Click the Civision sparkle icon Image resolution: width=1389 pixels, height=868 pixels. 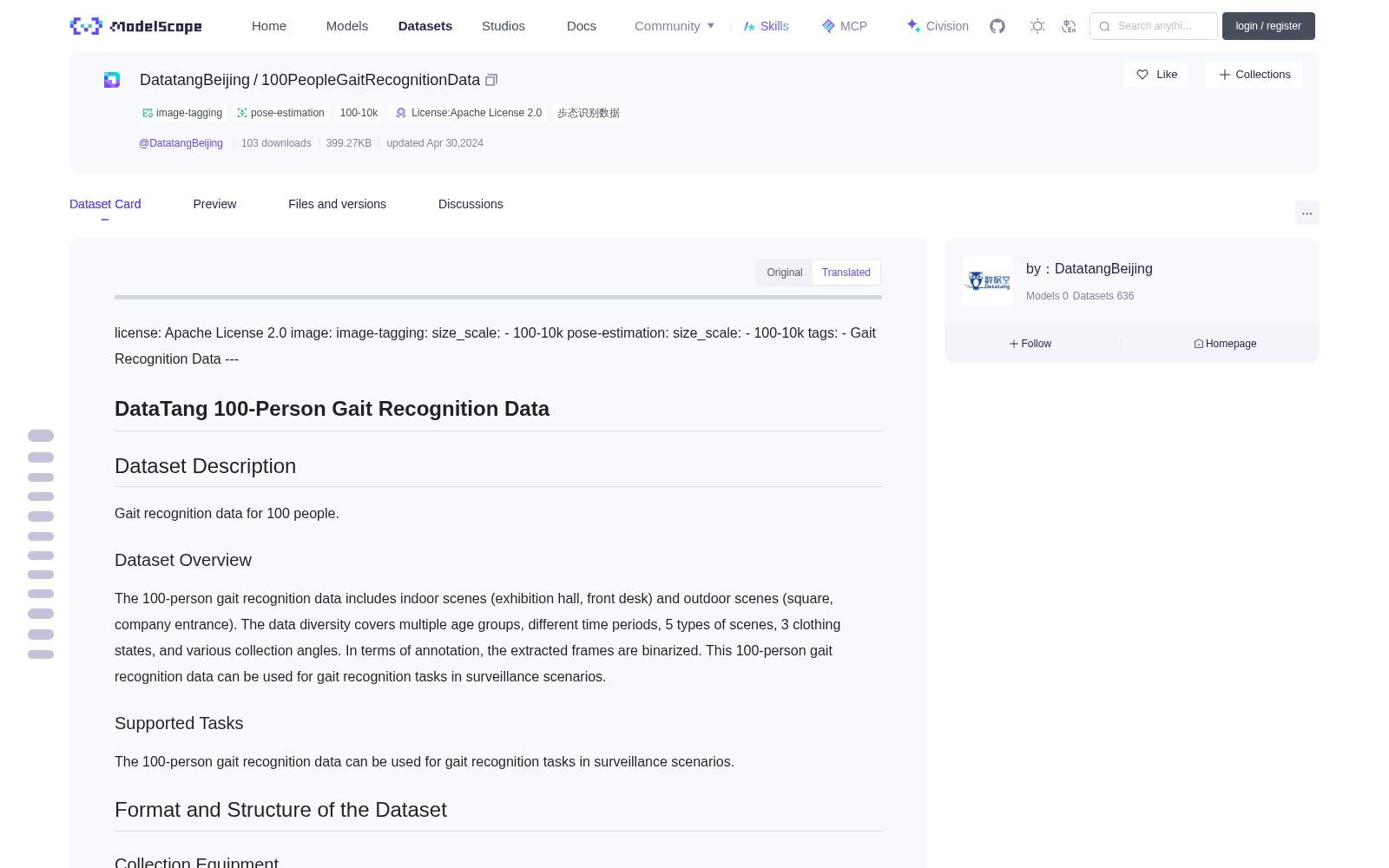913,26
